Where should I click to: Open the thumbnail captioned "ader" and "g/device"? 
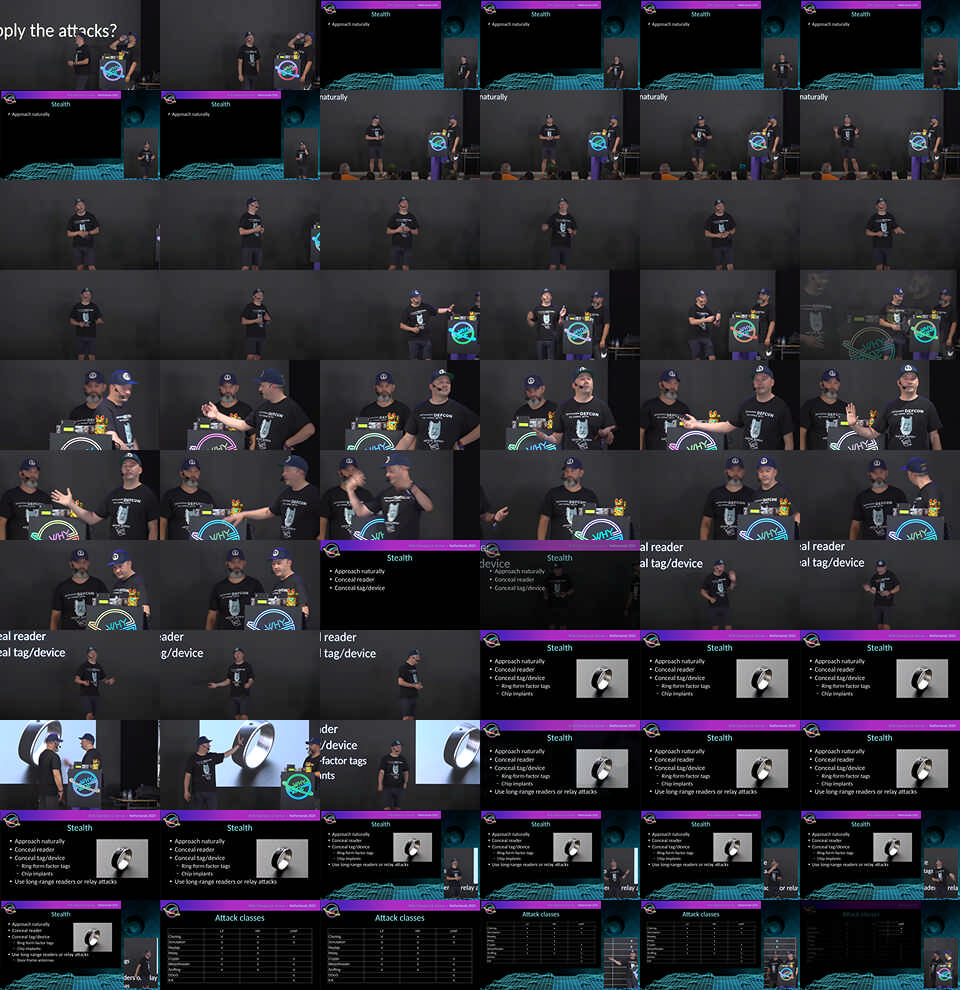[x=240, y=675]
